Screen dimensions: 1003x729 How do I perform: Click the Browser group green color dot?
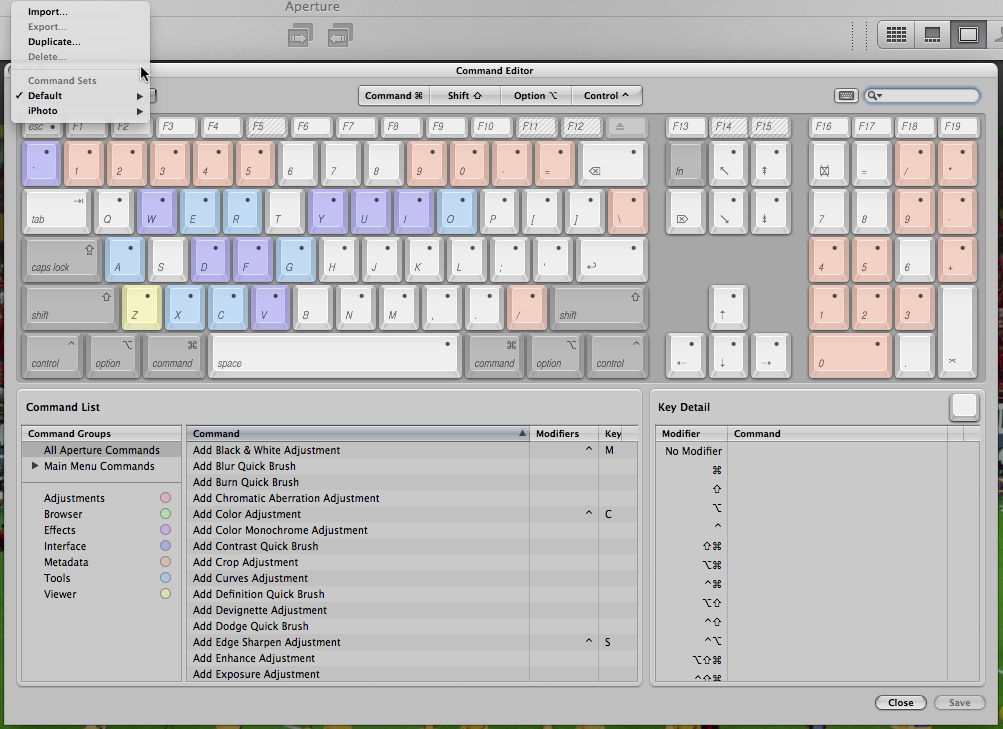point(165,513)
